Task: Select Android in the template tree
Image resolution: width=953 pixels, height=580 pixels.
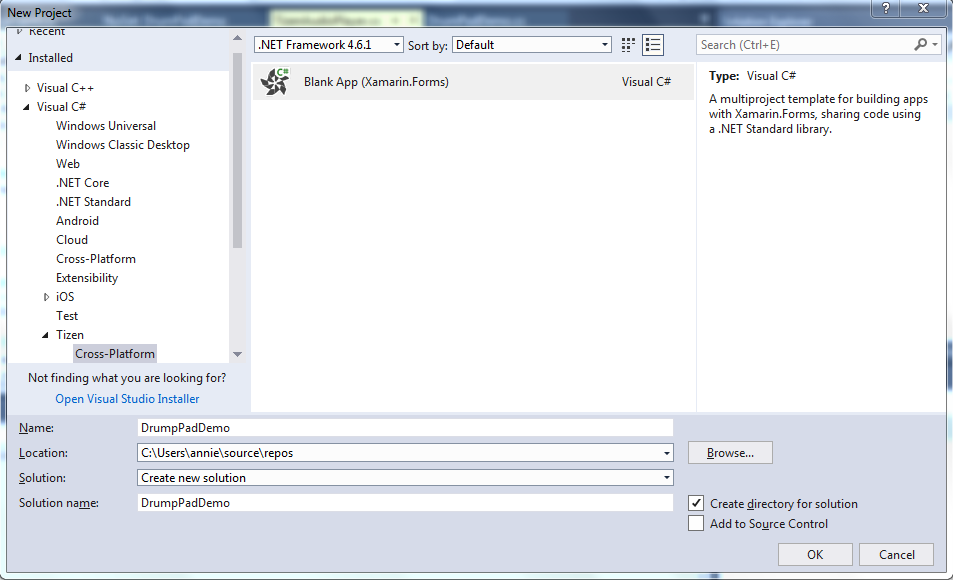Action: [77, 221]
